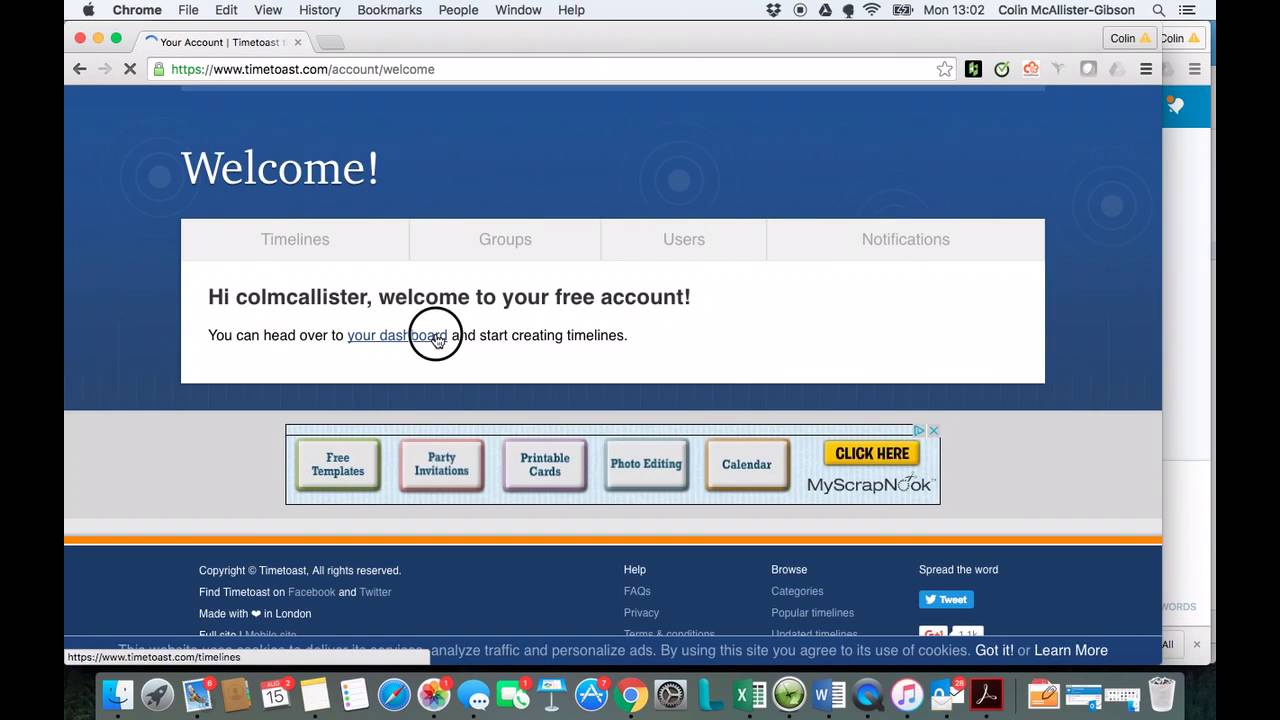The width and height of the screenshot is (1280, 720).
Task: Open the Wi-Fi status menu
Action: tap(871, 10)
